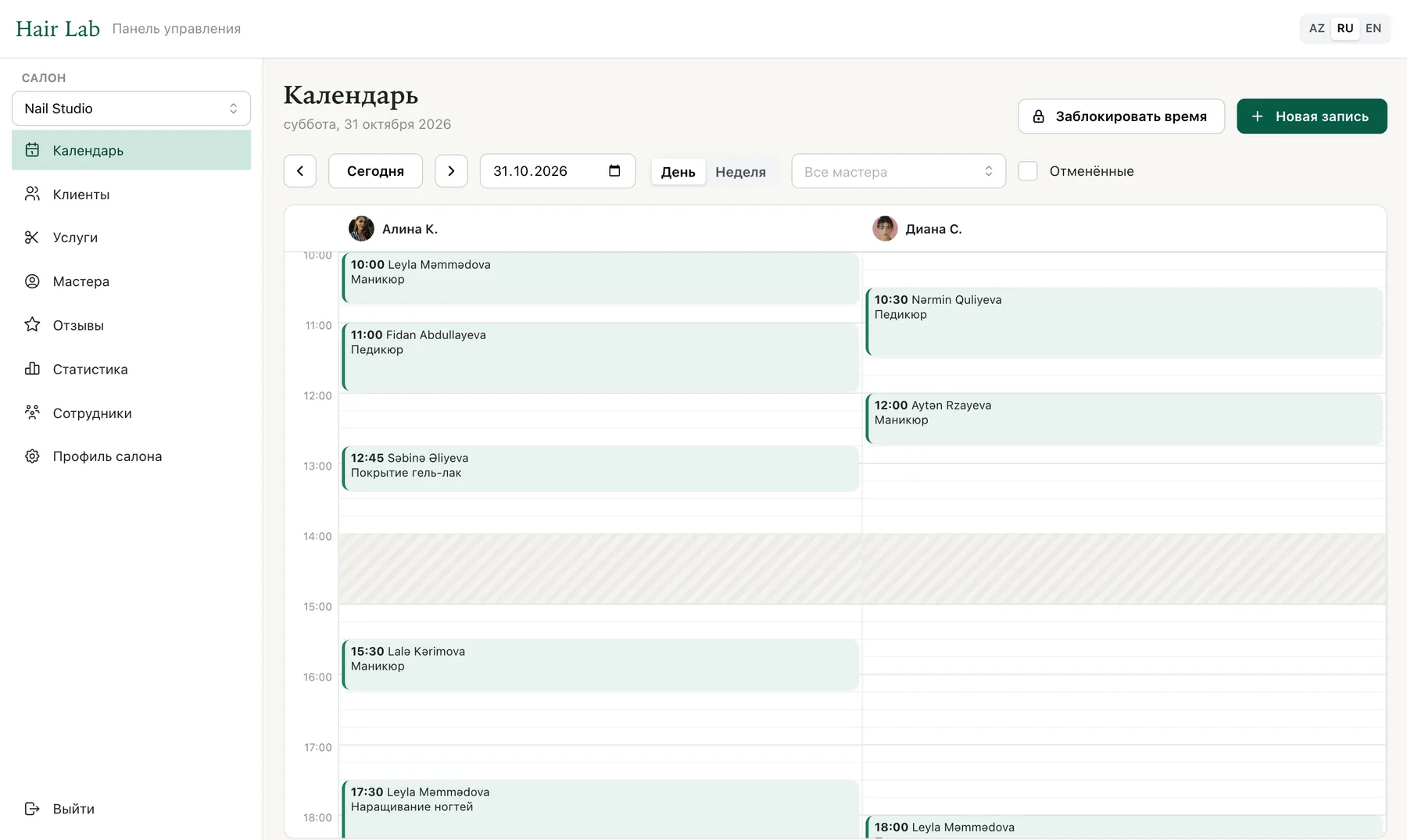This screenshot has height=840, width=1407.
Task: Open Профиль салона via the gear icon
Action: click(x=32, y=456)
